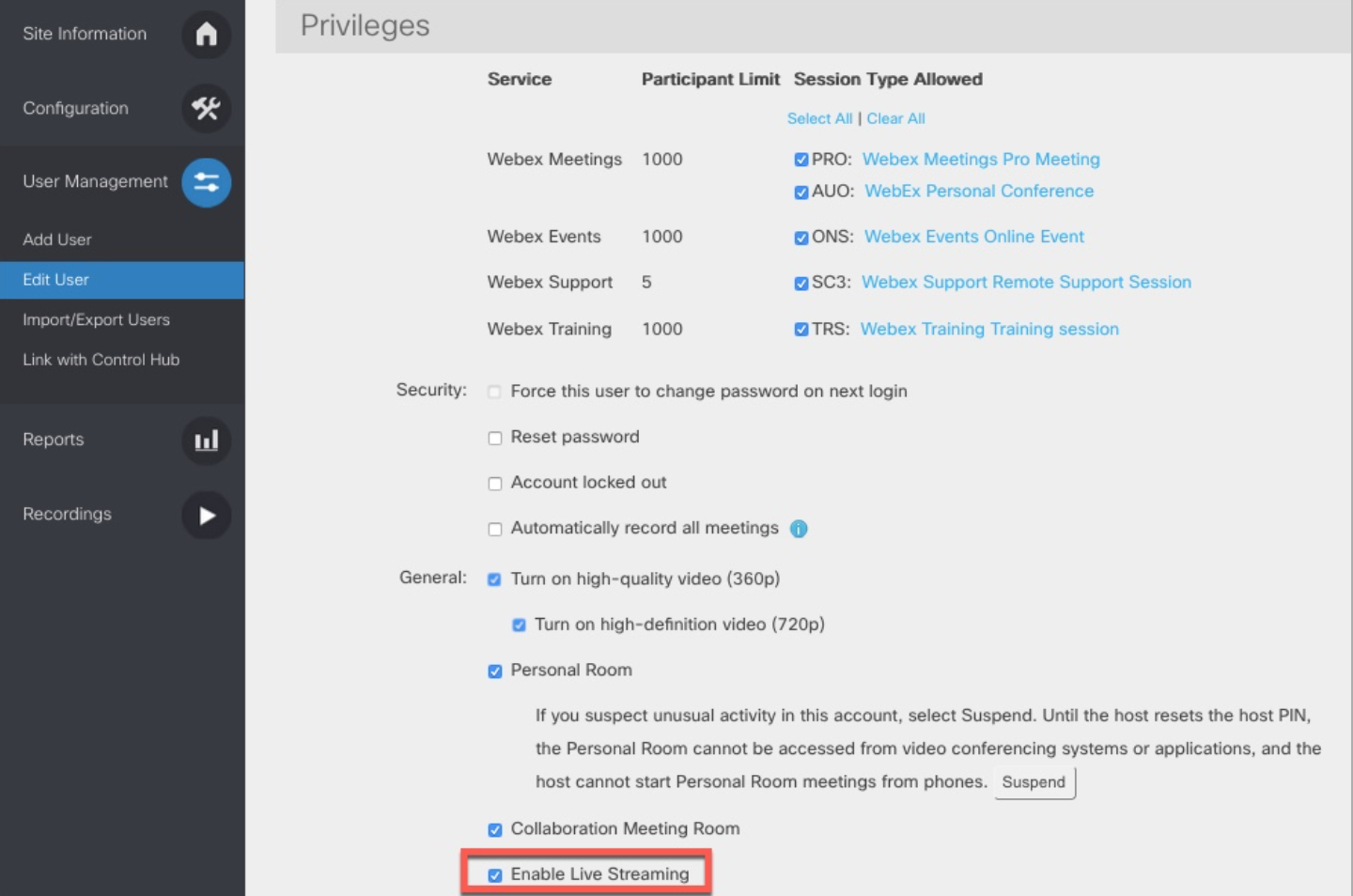This screenshot has width=1353, height=896.
Task: Uncheck the Personal Room checkbox
Action: 495,671
